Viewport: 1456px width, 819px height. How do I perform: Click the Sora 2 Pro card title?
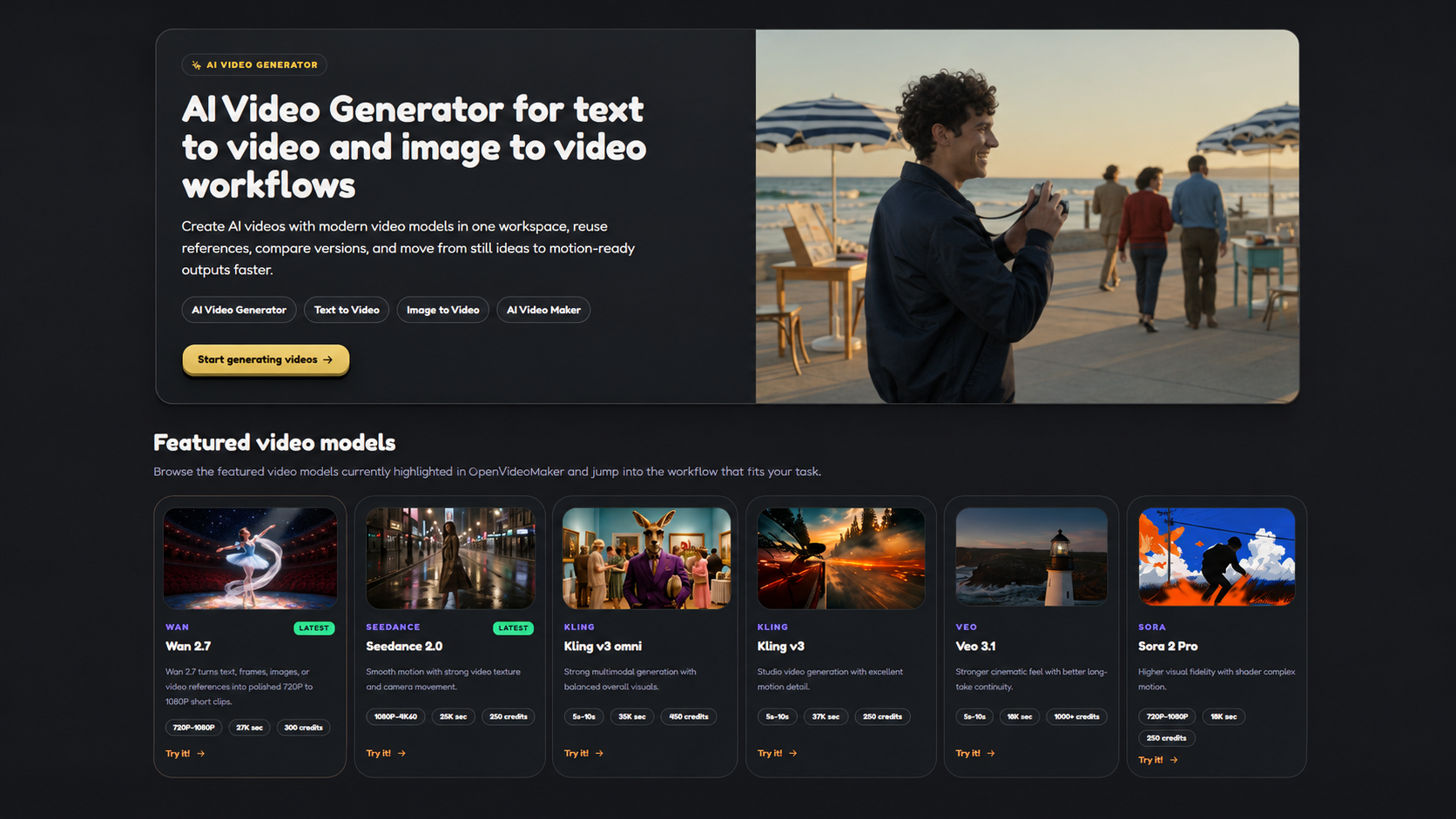[x=1168, y=647]
